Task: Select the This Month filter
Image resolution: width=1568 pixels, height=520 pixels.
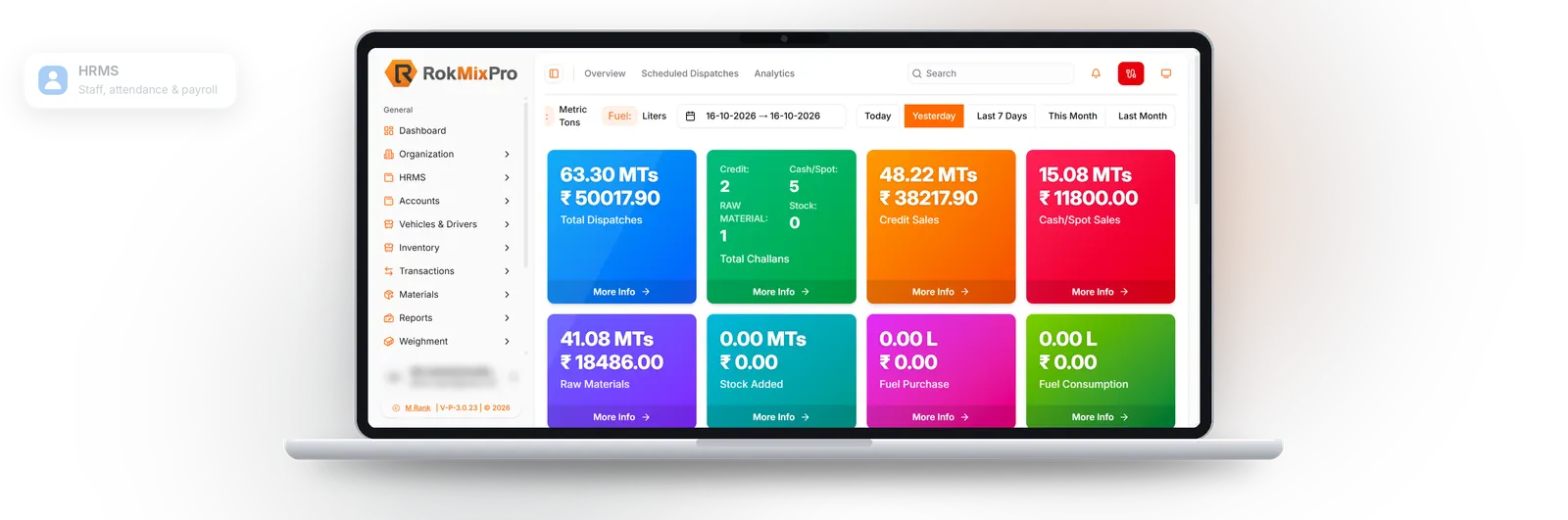Action: [x=1073, y=116]
